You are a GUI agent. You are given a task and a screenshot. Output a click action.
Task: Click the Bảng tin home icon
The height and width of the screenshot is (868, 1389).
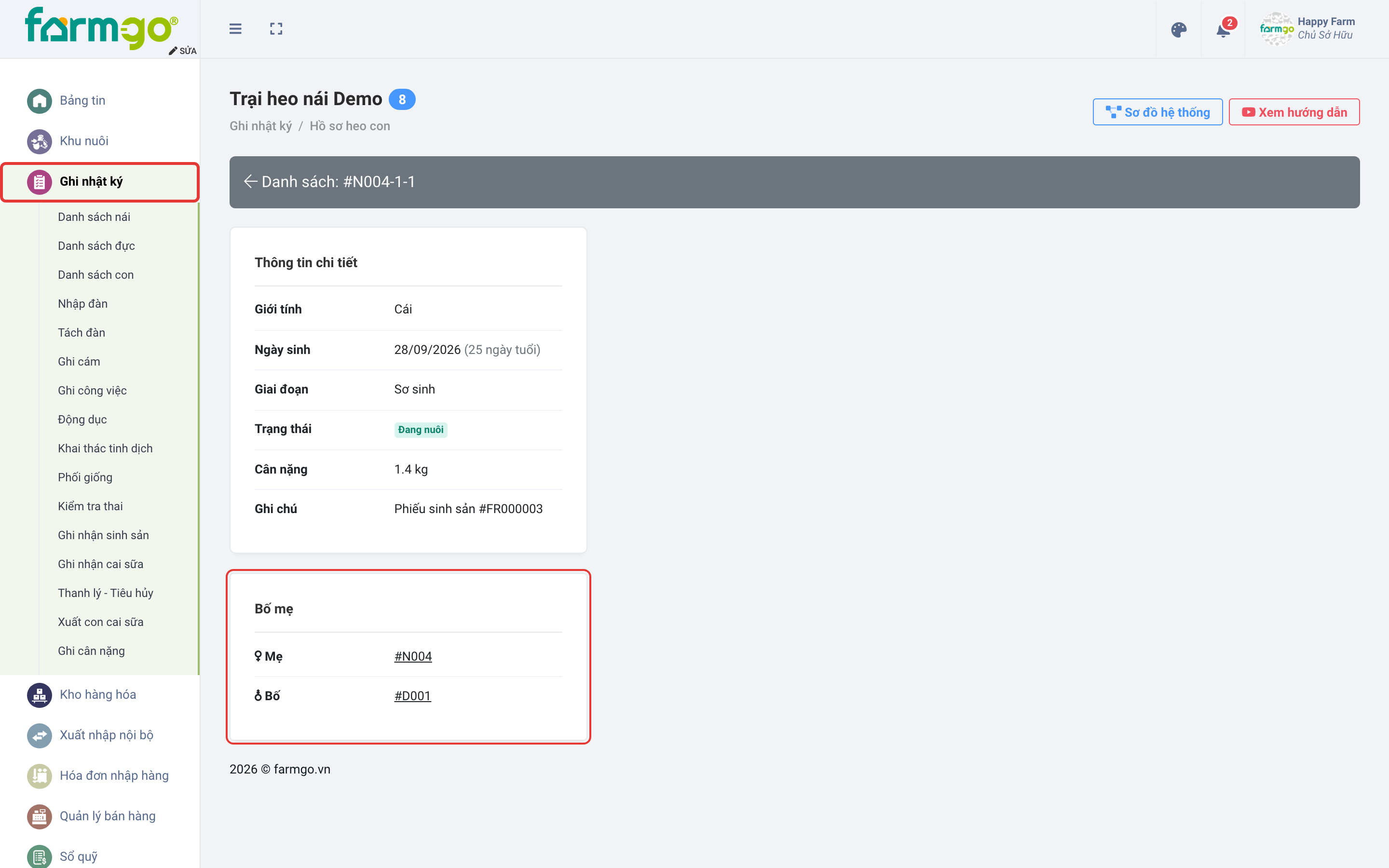tap(40, 101)
